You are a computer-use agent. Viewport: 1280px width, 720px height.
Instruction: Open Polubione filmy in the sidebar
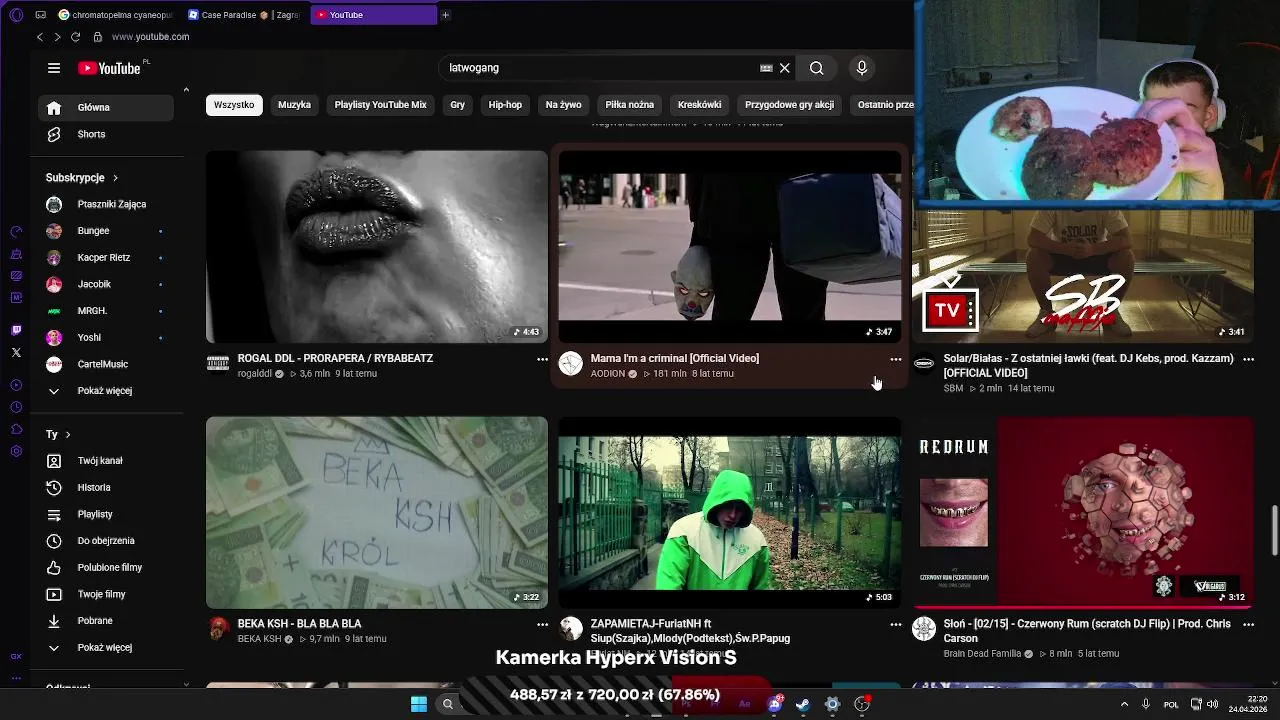[x=106, y=568]
